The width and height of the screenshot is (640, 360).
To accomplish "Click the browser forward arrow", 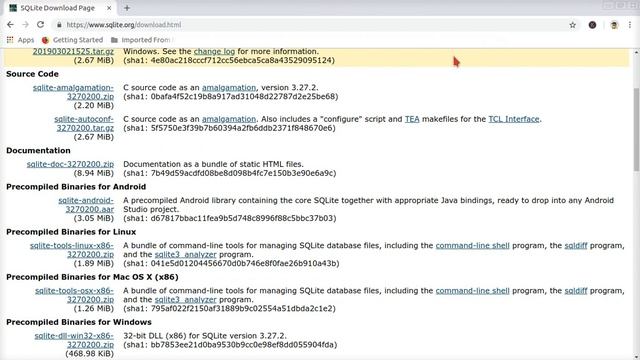I will click(x=25, y=24).
